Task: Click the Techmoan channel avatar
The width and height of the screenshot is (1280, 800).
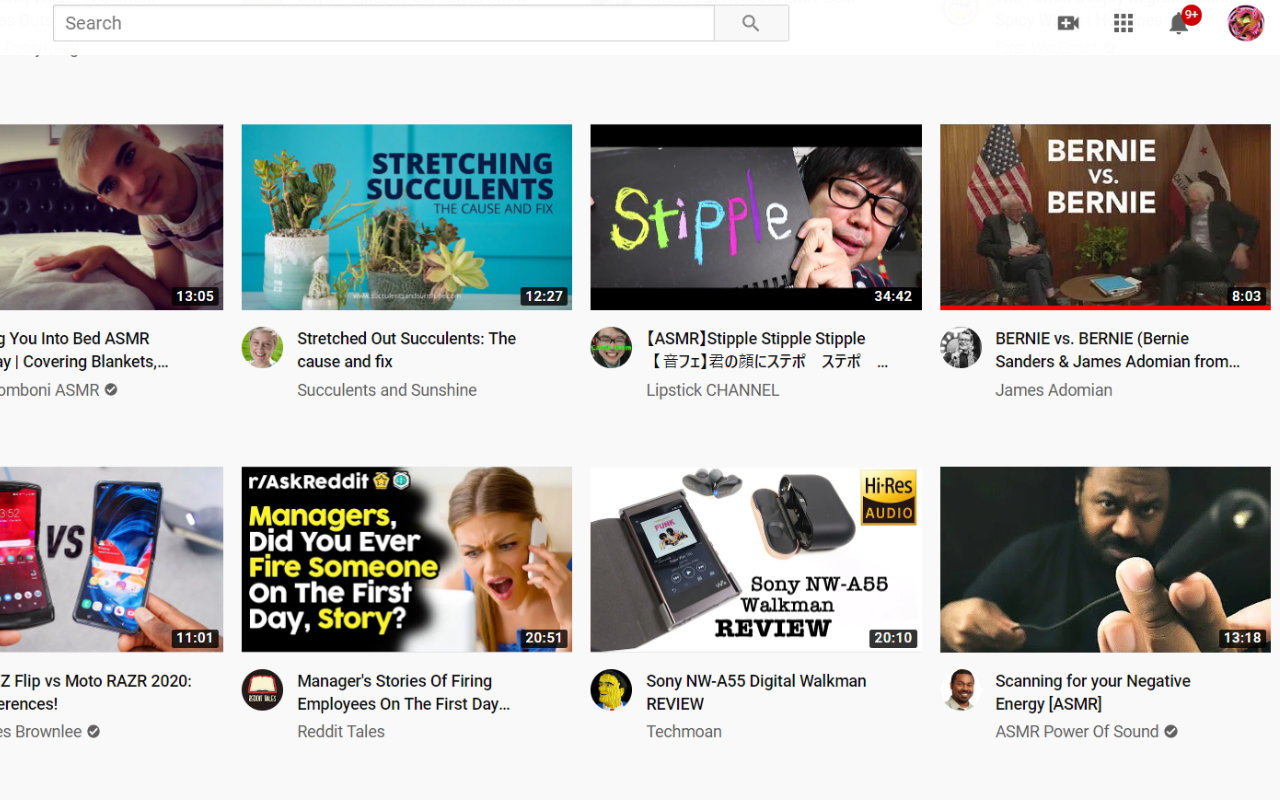Action: tap(611, 689)
